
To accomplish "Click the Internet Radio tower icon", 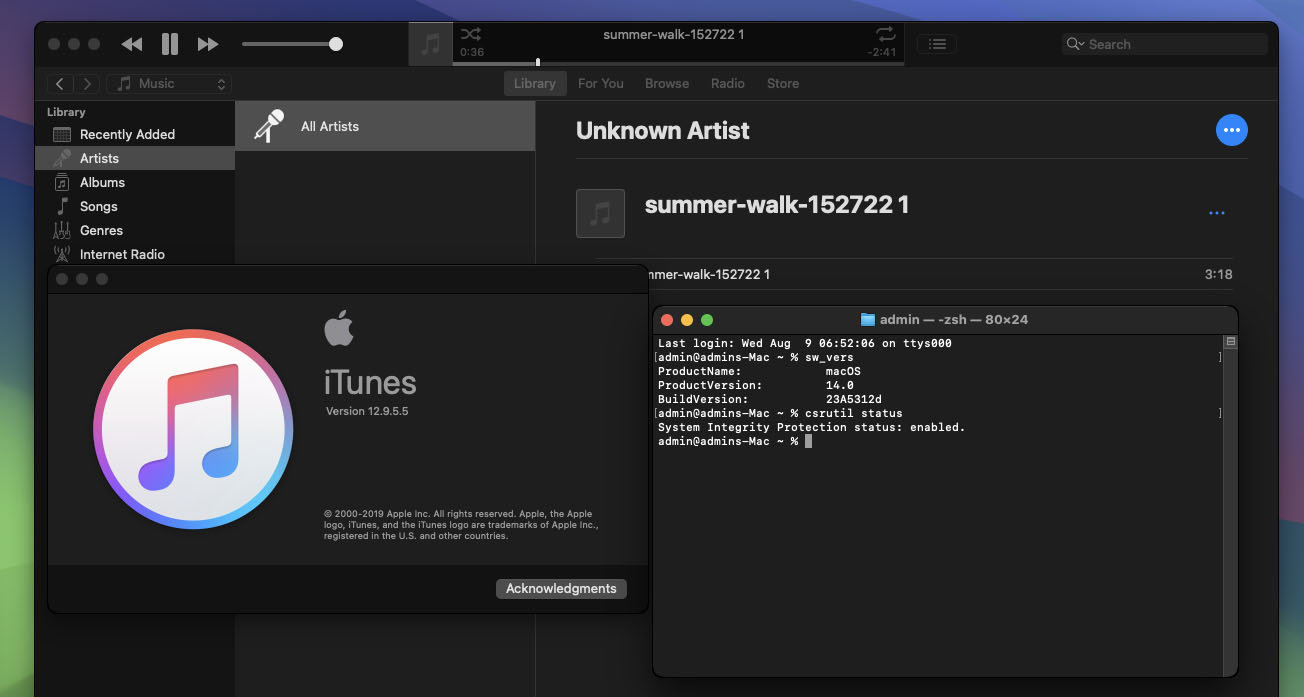I will (x=62, y=254).
